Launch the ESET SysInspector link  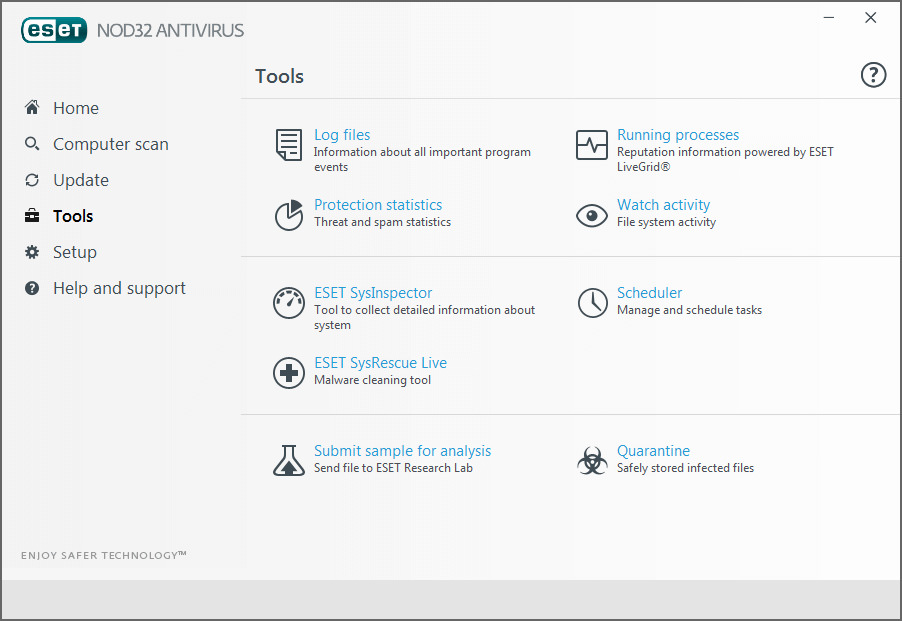point(373,293)
